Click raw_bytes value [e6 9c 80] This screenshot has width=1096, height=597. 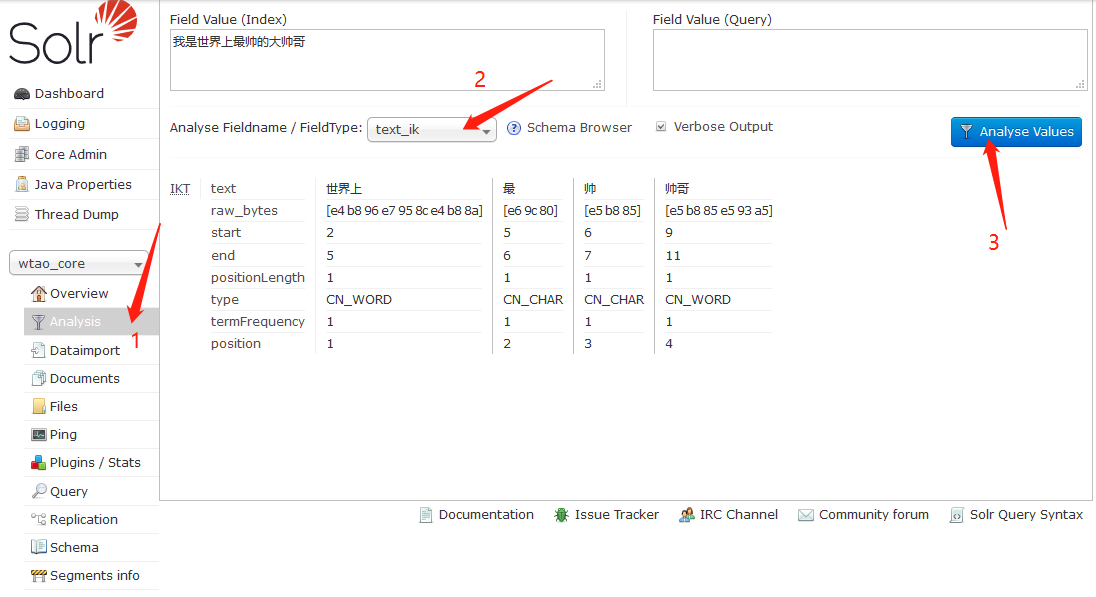(x=531, y=210)
